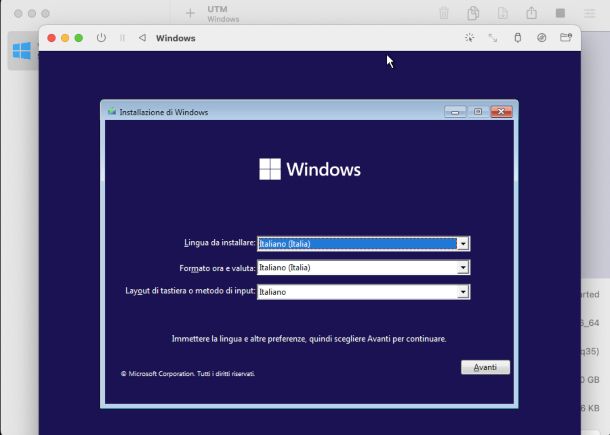Open the 'Lingua da installare' dropdown
The image size is (610, 435).
click(463, 243)
